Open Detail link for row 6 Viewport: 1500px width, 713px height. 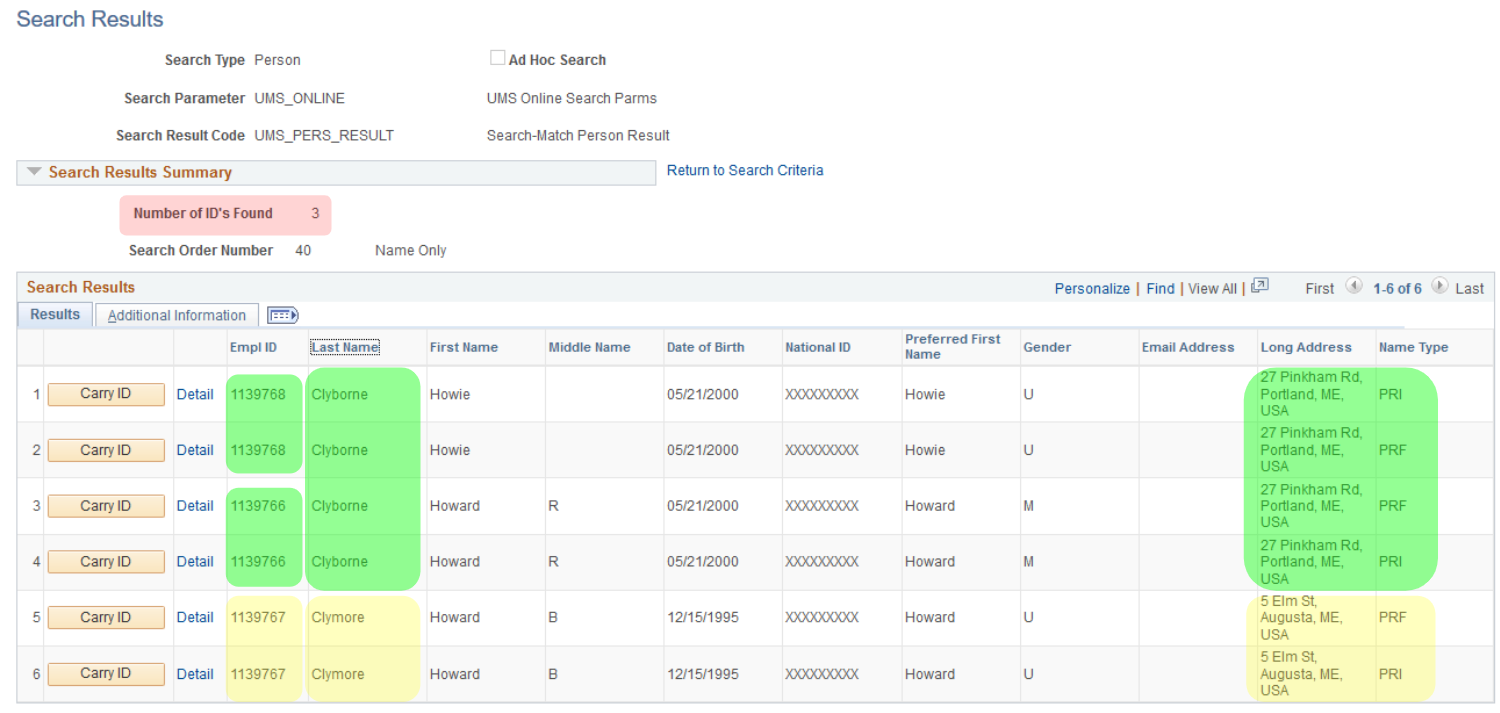click(x=195, y=674)
